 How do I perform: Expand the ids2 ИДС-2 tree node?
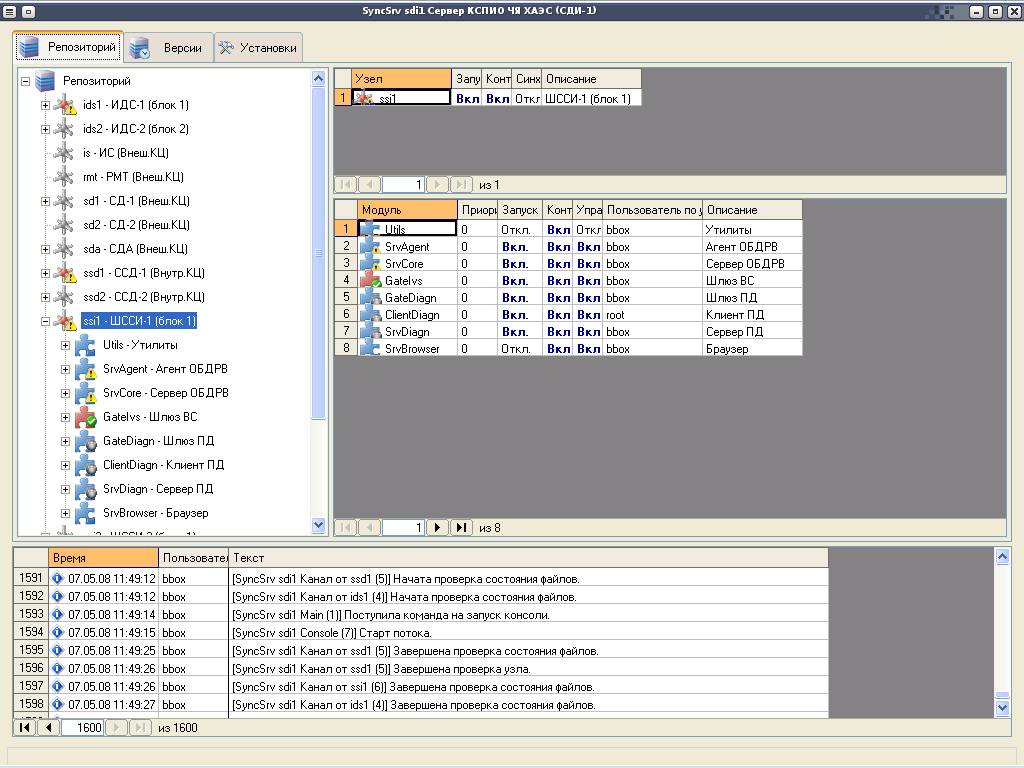click(x=46, y=129)
